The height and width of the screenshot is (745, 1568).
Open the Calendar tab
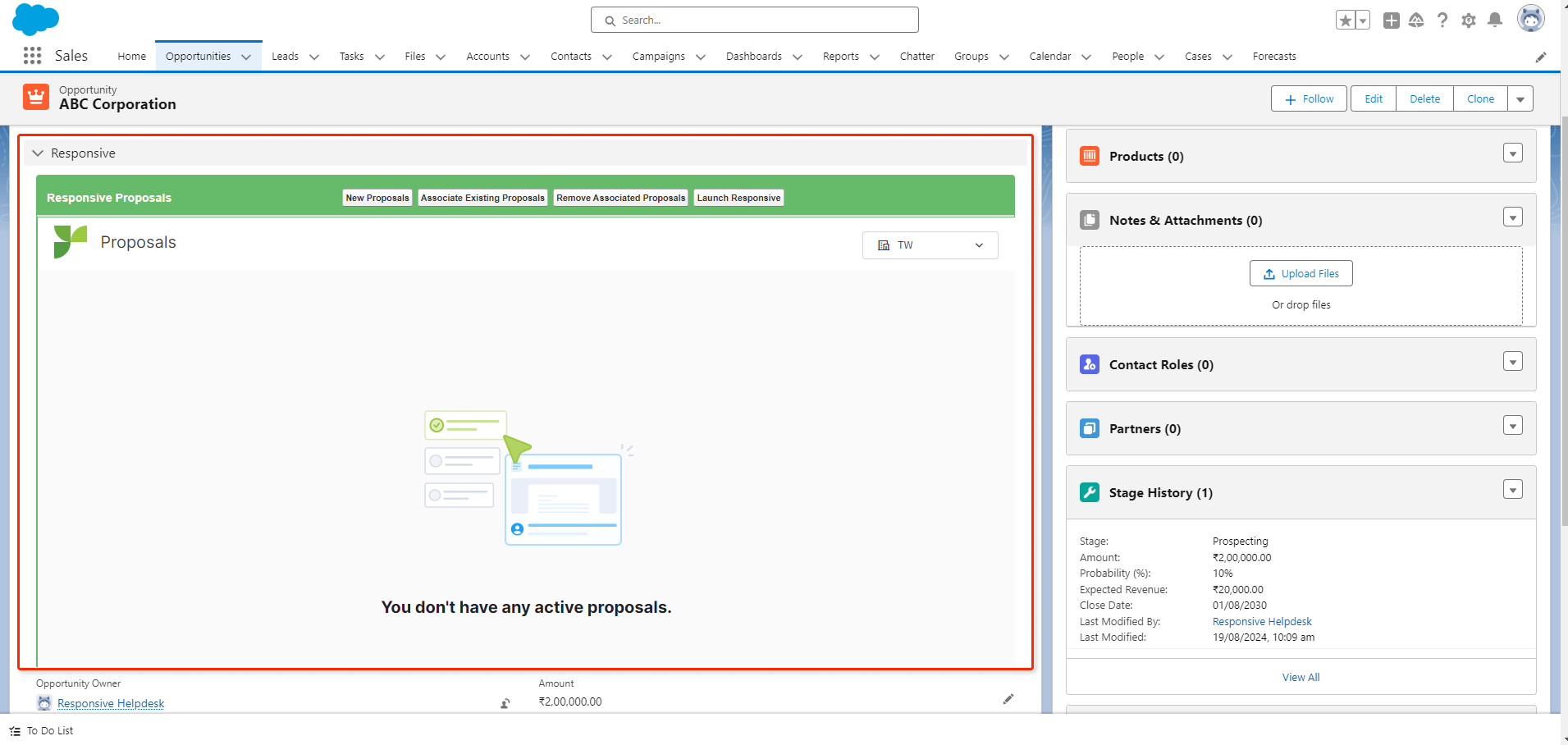(x=1050, y=57)
